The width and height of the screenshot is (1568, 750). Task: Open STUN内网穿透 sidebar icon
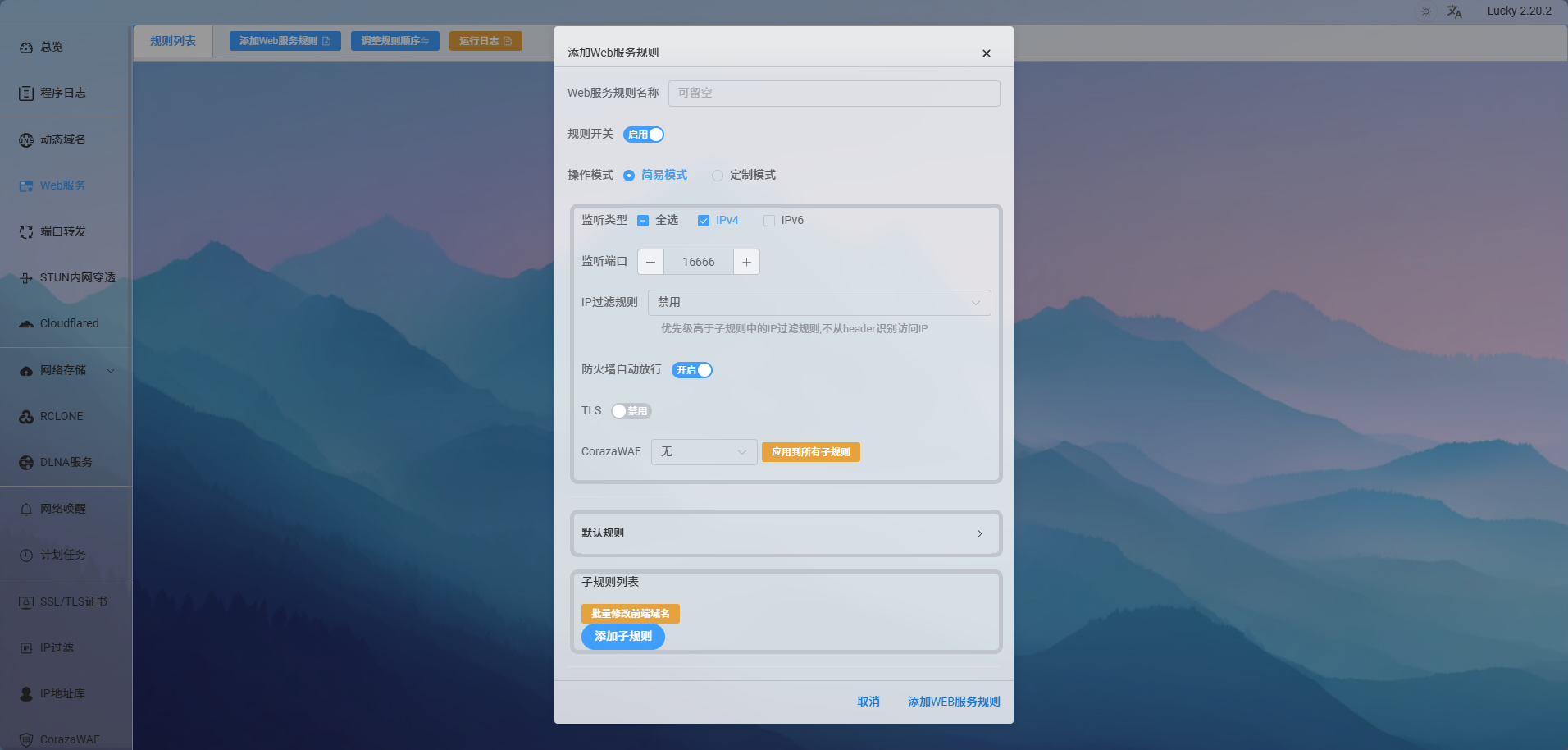click(26, 278)
